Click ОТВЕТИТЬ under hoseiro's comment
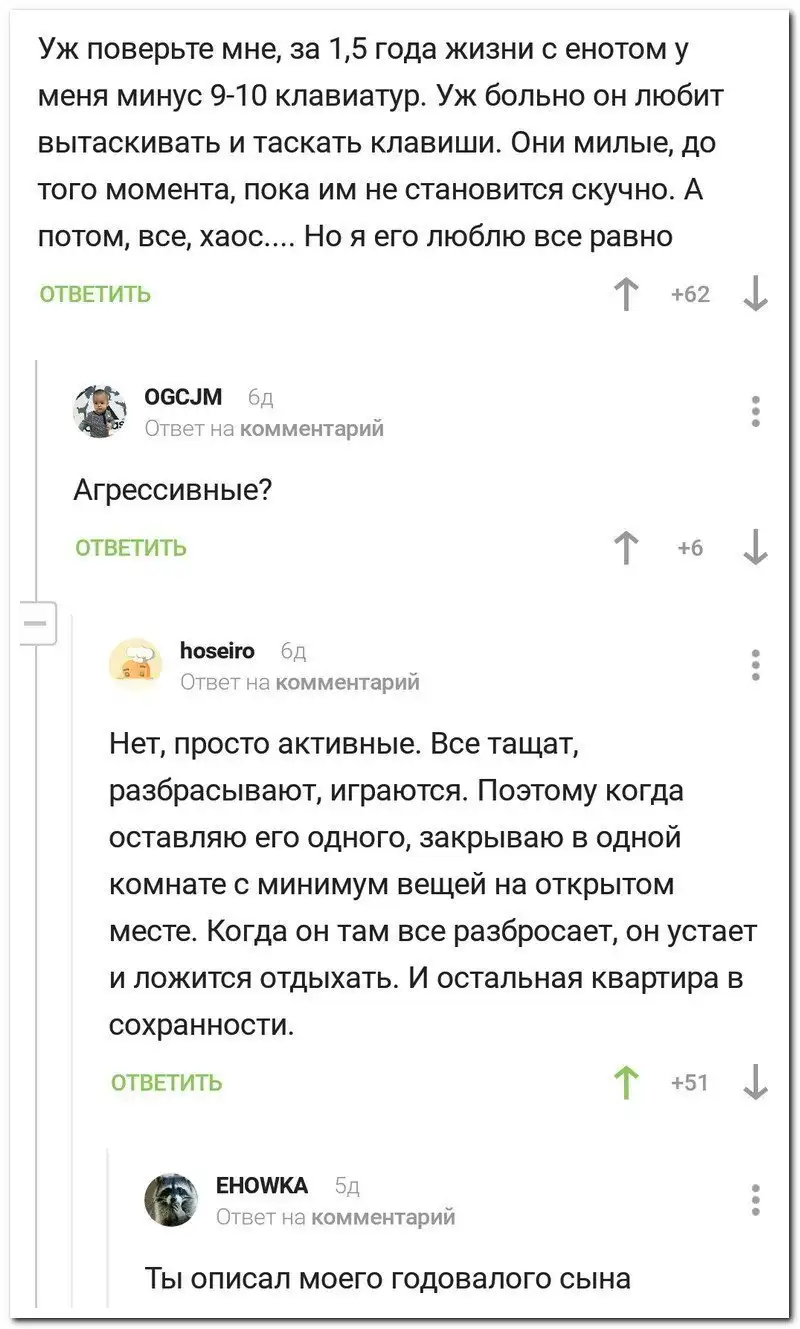 click(167, 1083)
